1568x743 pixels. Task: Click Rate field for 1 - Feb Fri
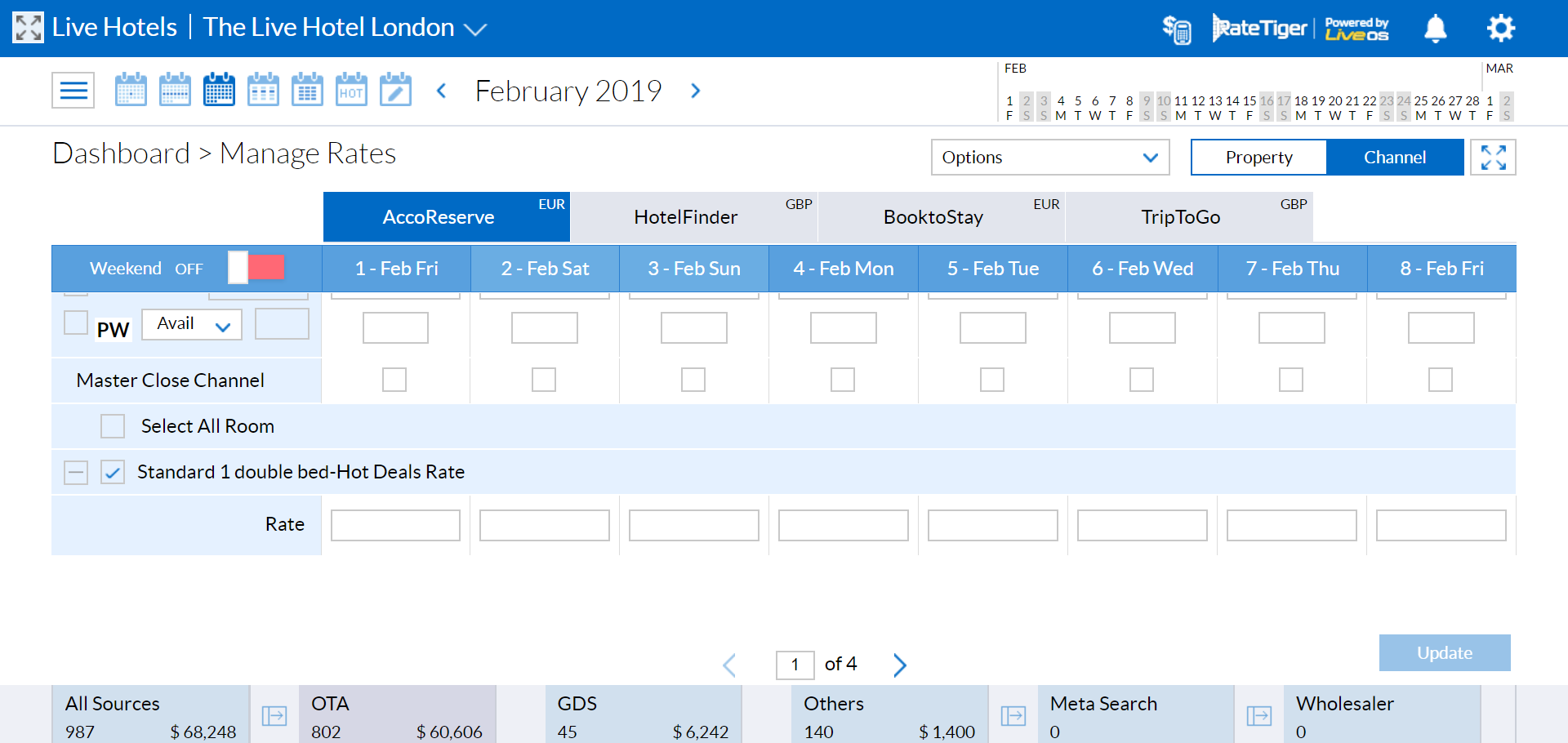pos(395,525)
